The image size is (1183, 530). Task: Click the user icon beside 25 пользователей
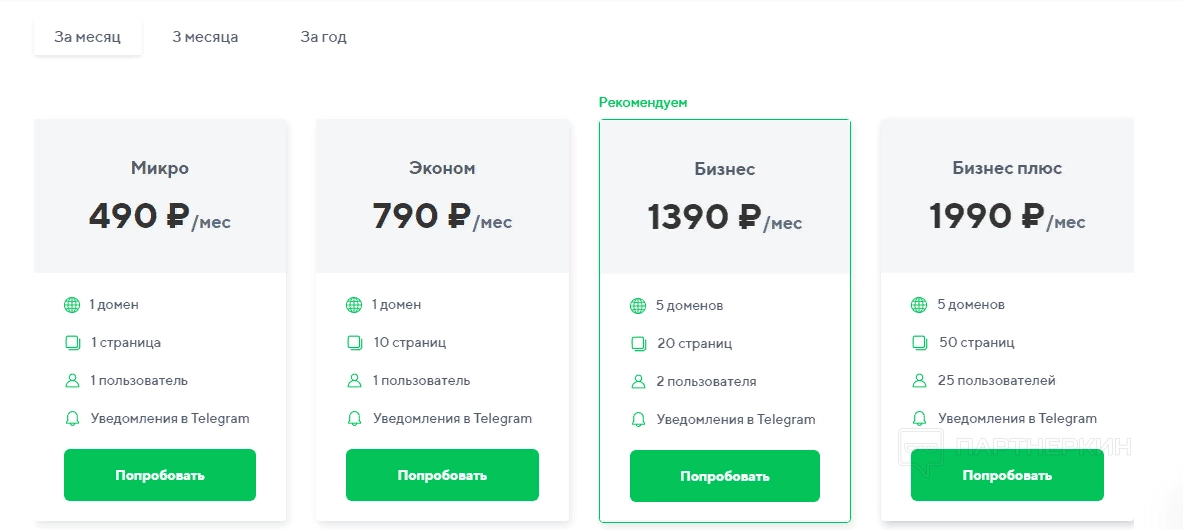919,380
